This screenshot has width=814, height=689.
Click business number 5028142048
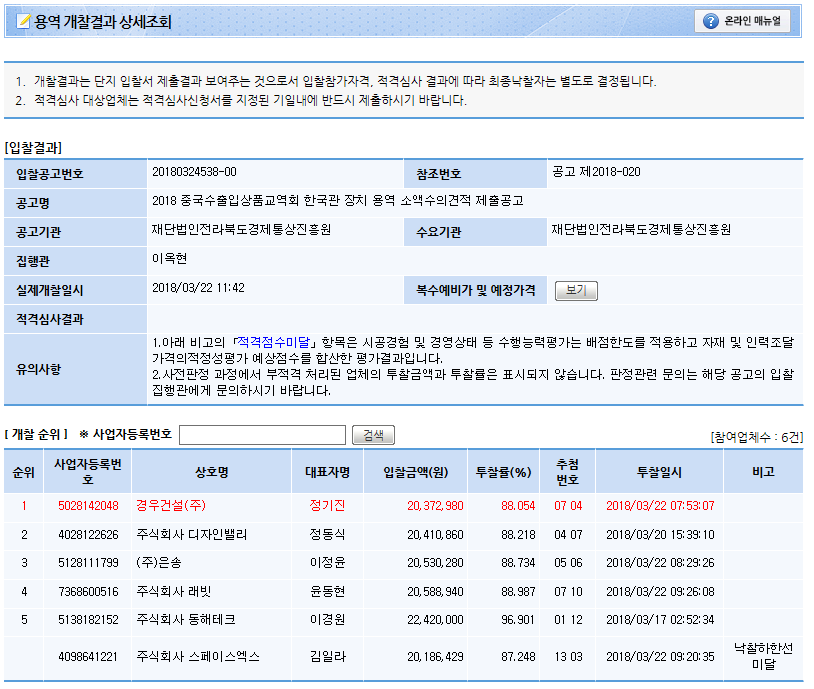[x=88, y=506]
